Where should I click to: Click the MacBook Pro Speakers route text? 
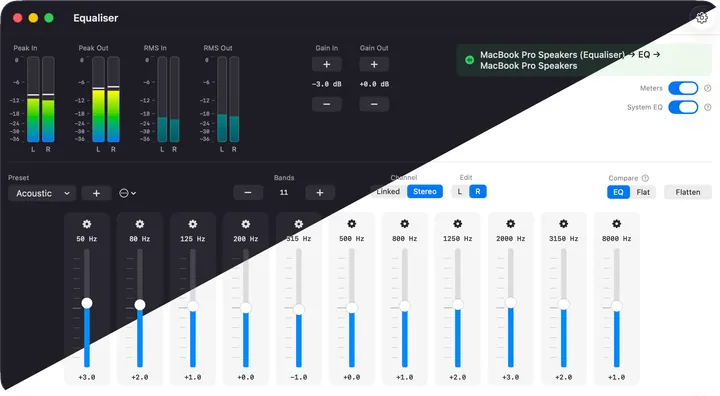click(x=570, y=60)
